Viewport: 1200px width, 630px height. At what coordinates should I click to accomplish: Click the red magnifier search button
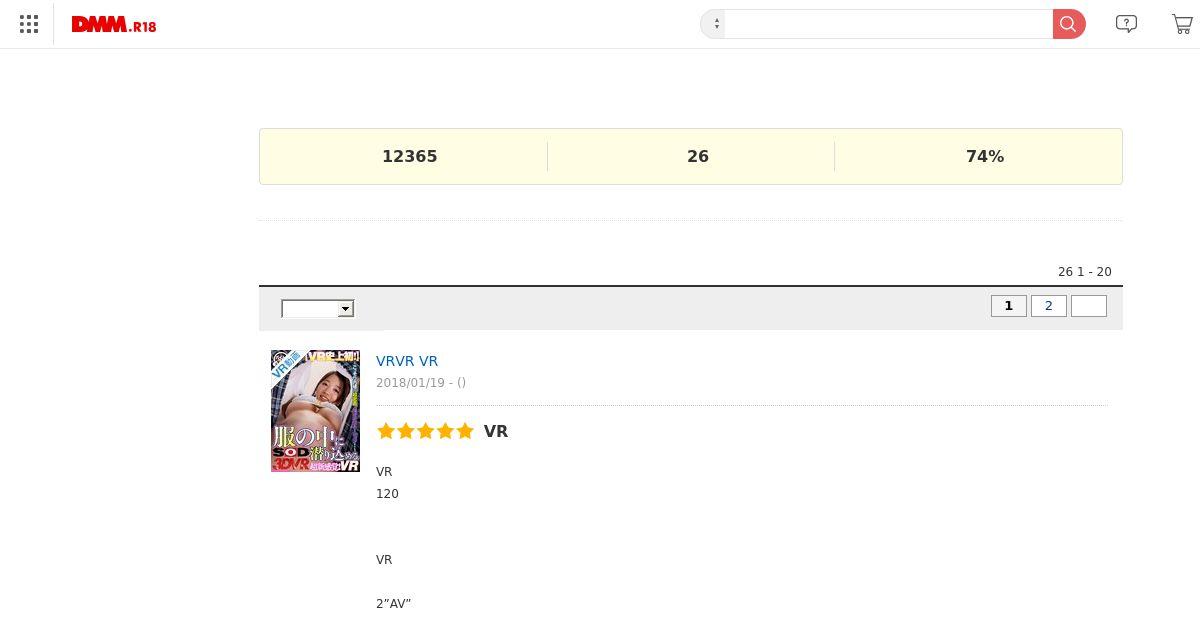(x=1069, y=24)
